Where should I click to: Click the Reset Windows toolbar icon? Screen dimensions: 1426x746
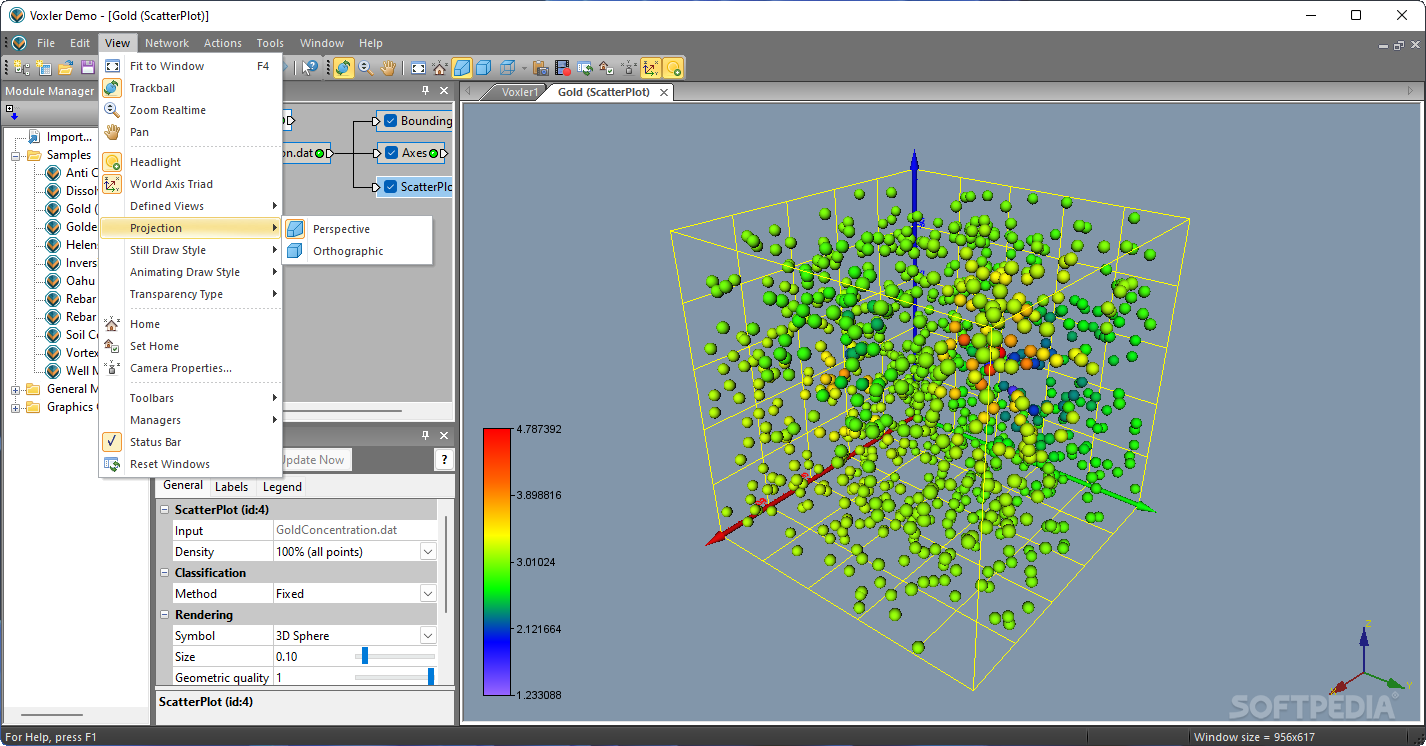584,68
